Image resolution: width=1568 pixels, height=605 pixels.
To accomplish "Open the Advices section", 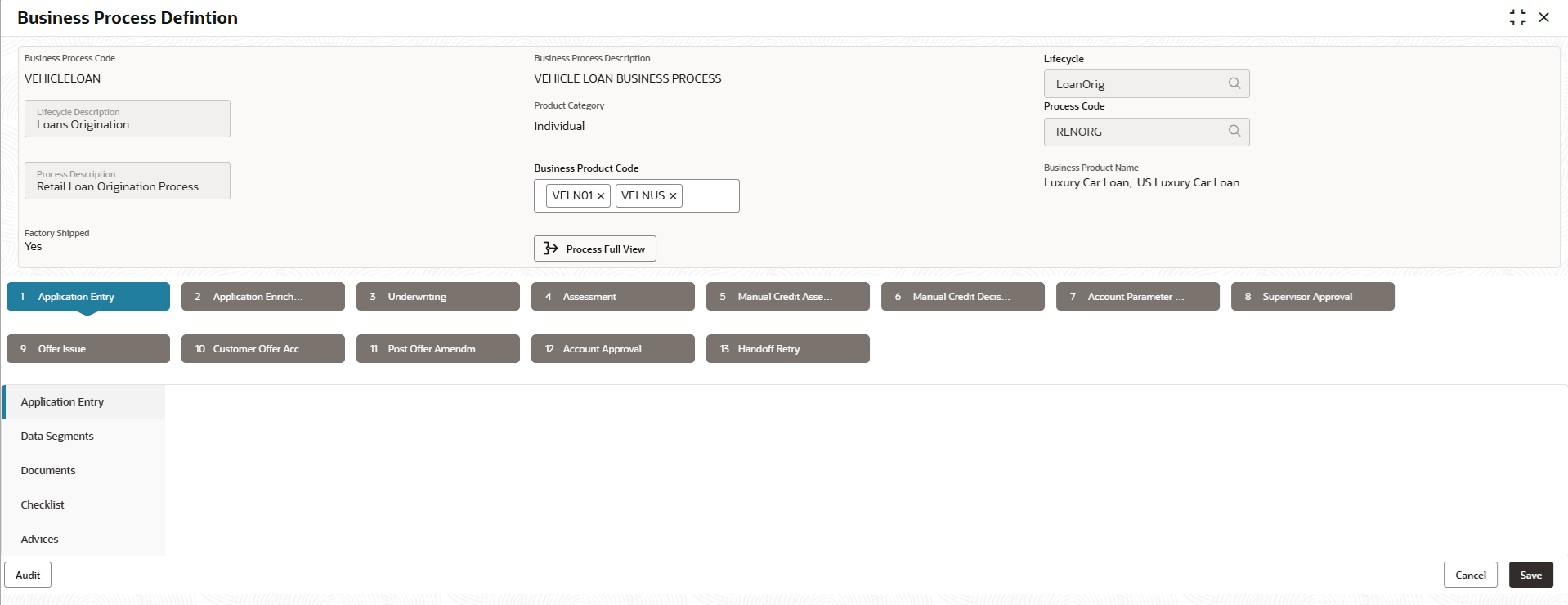I will pos(83,540).
